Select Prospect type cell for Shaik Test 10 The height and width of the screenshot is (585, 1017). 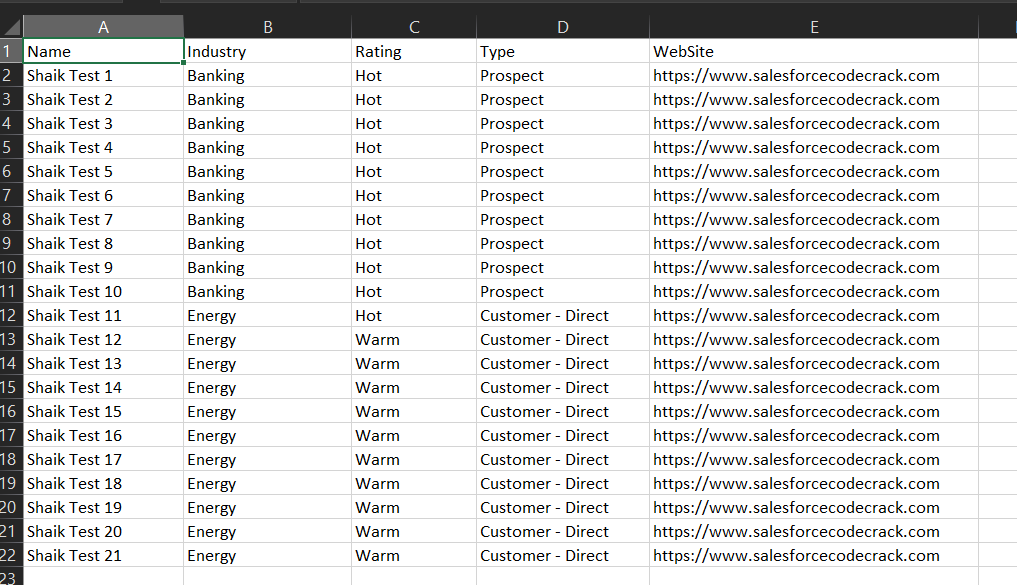pos(562,291)
